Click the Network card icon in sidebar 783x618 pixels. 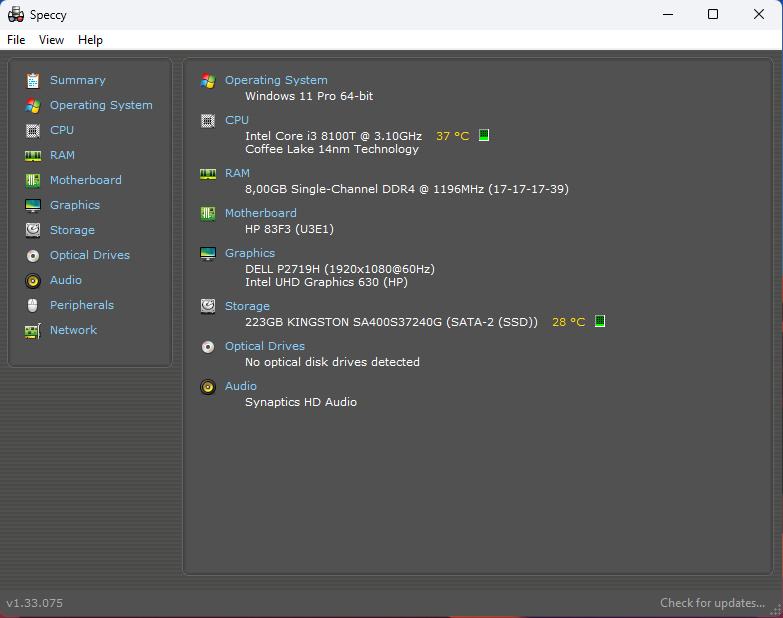pos(33,330)
